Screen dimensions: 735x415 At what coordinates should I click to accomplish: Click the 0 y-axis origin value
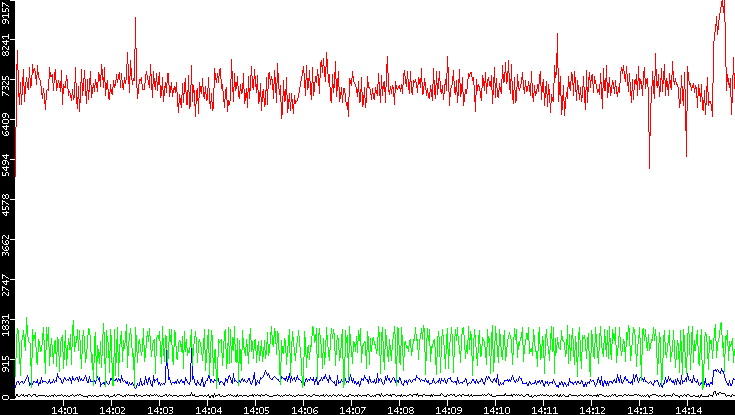click(x=6, y=398)
